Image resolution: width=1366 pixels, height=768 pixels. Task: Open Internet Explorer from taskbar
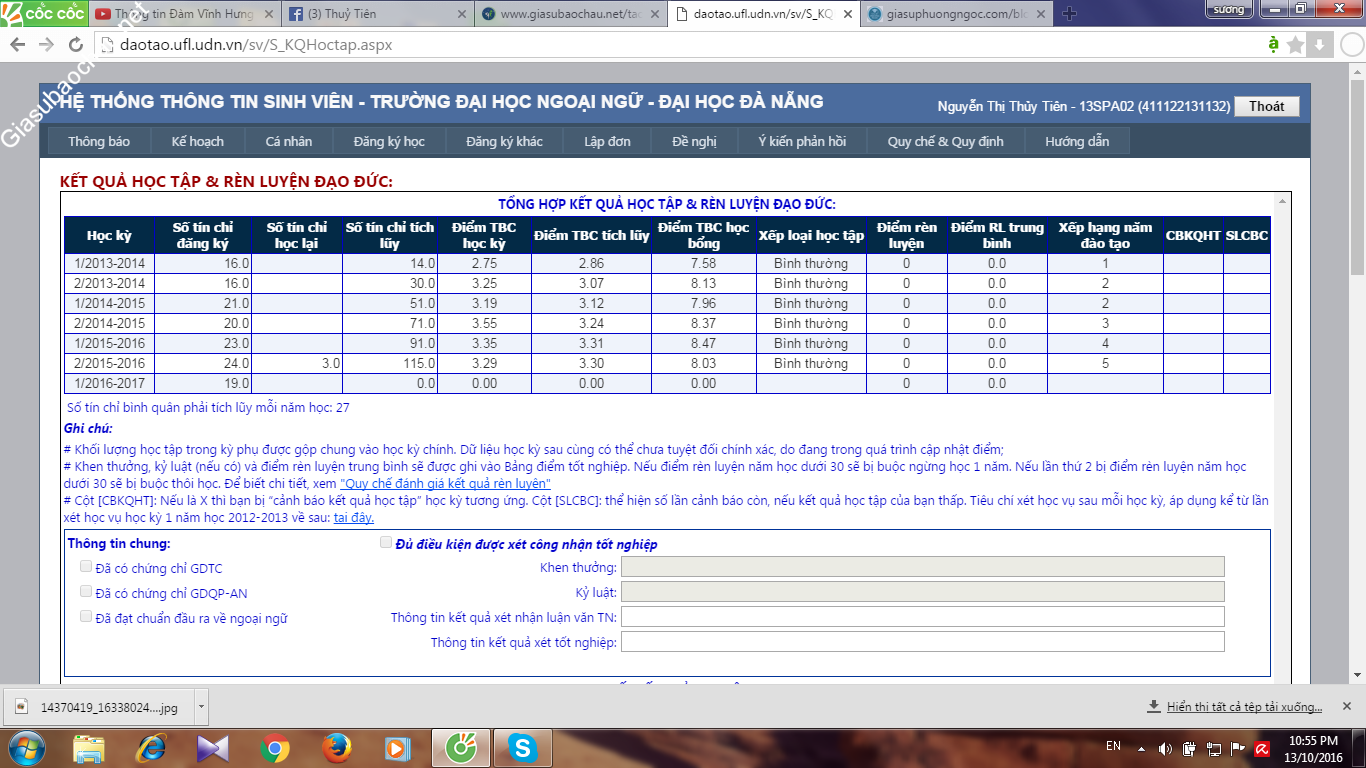pyautogui.click(x=152, y=747)
